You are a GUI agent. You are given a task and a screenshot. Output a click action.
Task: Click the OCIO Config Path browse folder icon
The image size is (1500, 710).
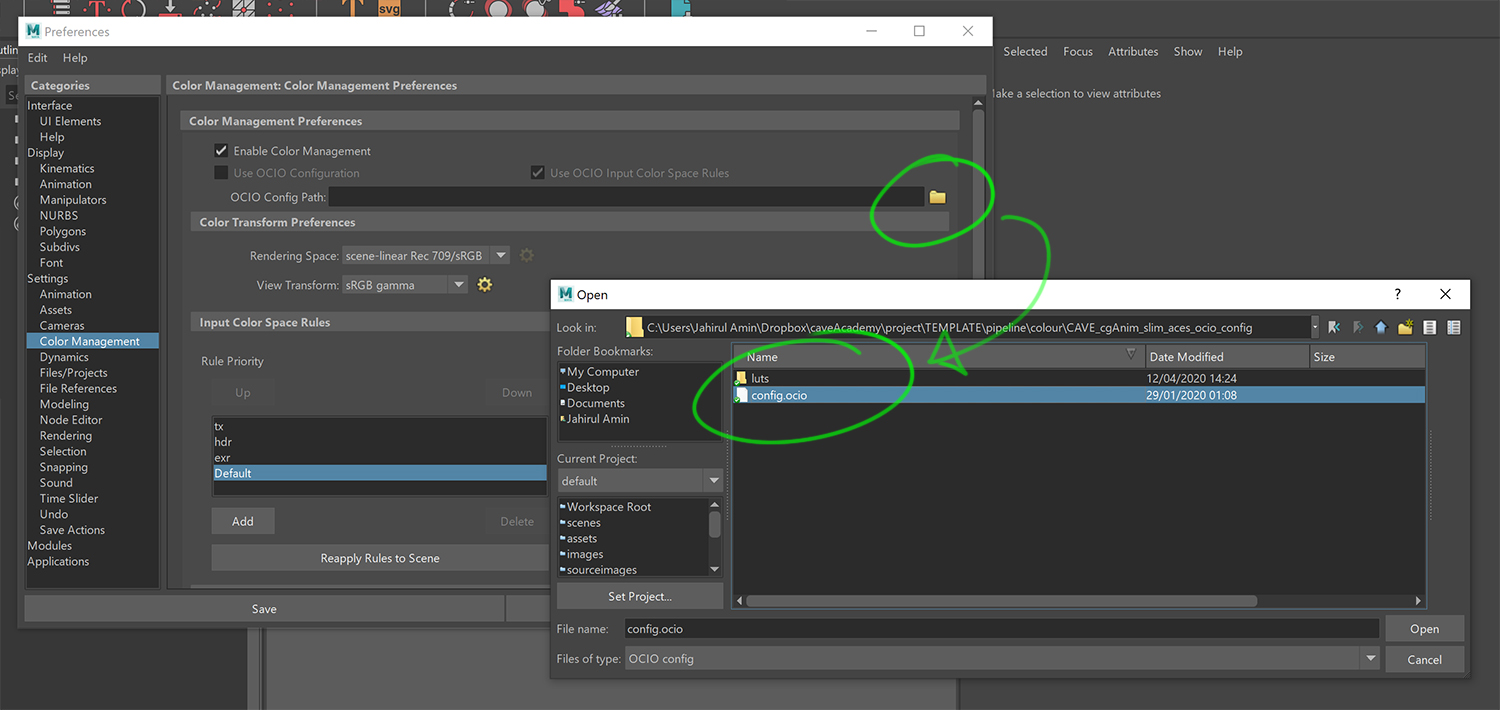tap(937, 197)
